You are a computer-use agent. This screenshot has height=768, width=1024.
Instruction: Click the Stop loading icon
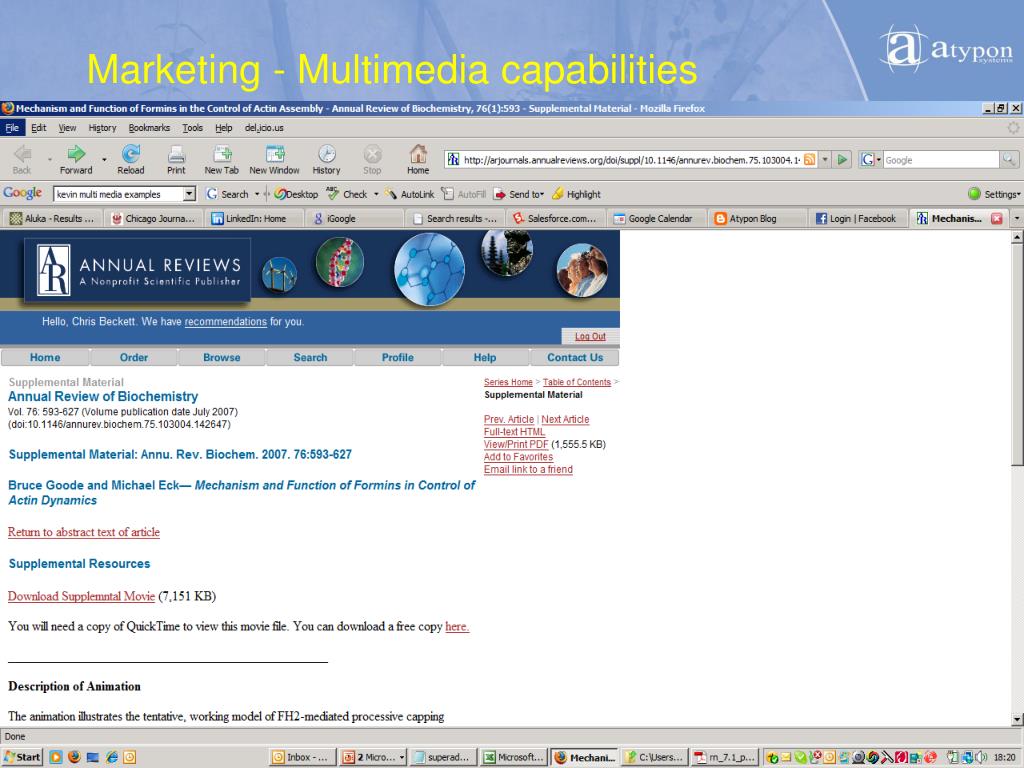click(x=372, y=154)
